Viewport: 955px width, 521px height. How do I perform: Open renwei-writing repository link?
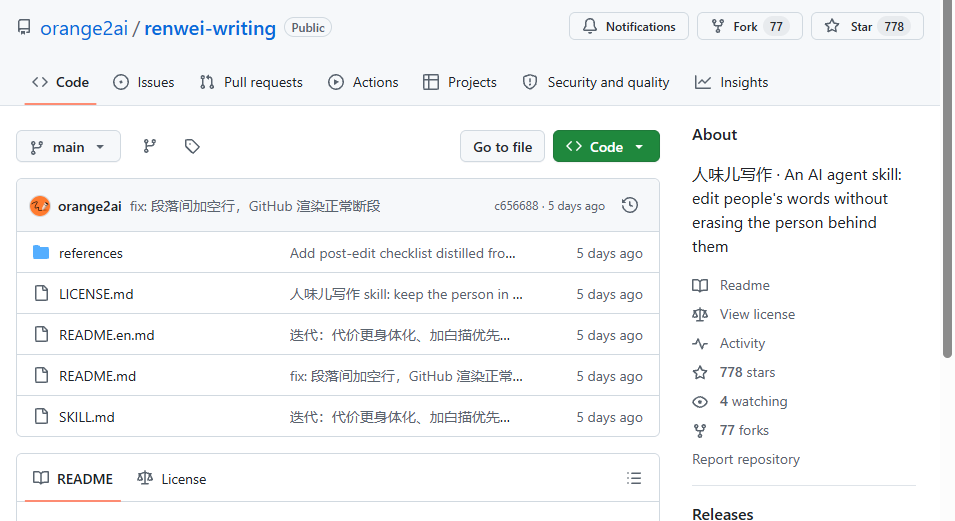210,28
